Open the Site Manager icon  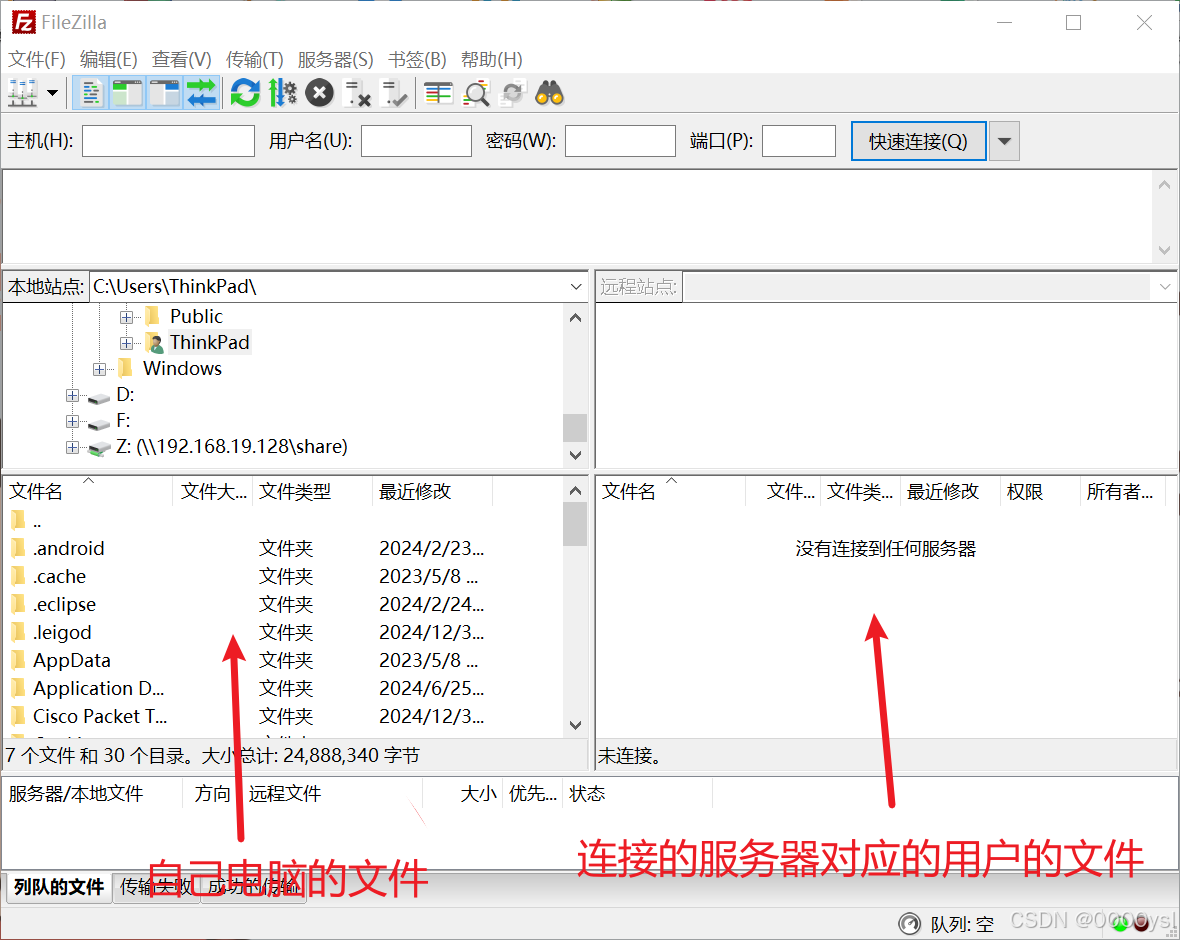pyautogui.click(x=23, y=93)
